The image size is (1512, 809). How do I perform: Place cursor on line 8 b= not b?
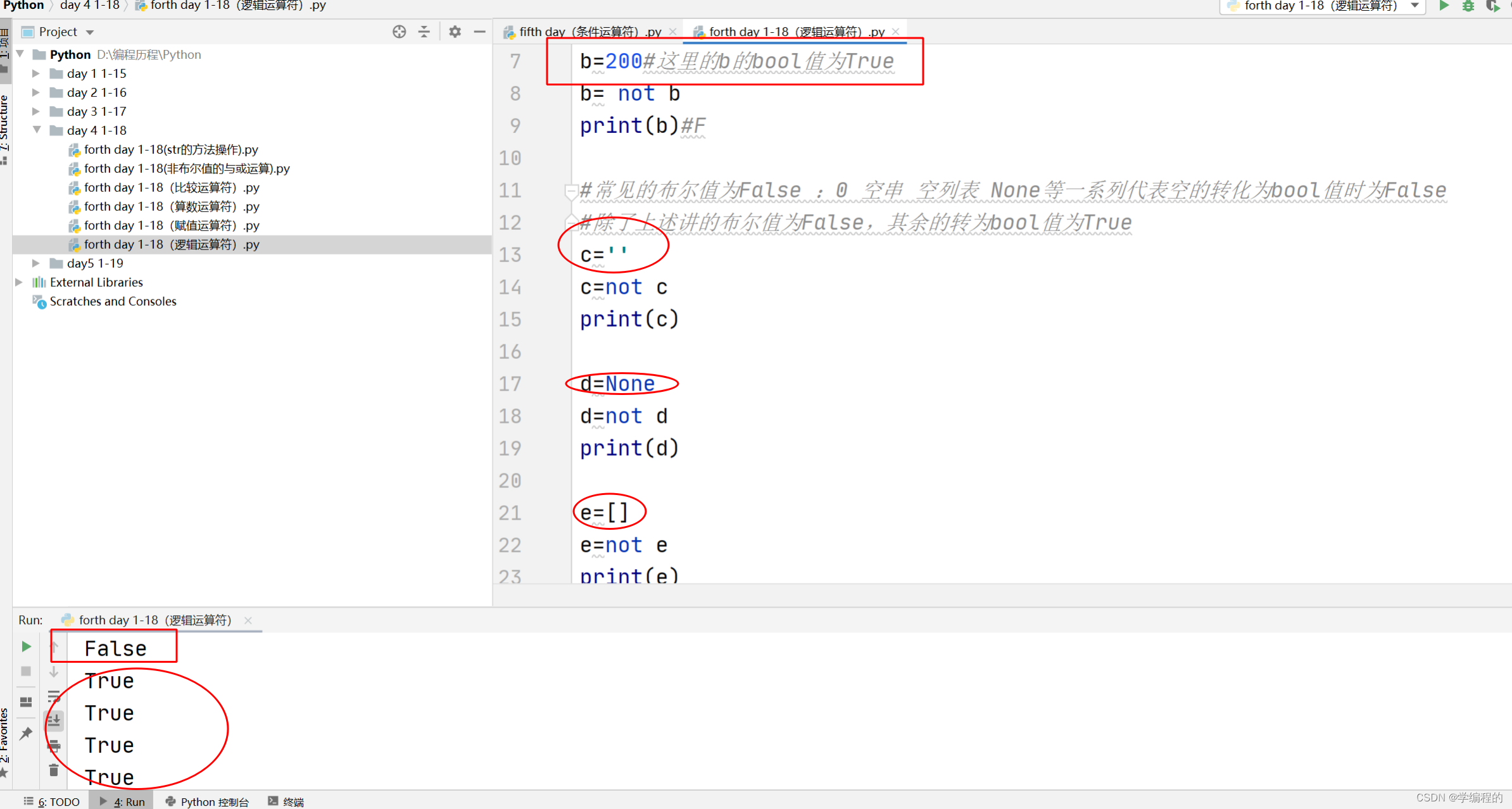[x=630, y=94]
